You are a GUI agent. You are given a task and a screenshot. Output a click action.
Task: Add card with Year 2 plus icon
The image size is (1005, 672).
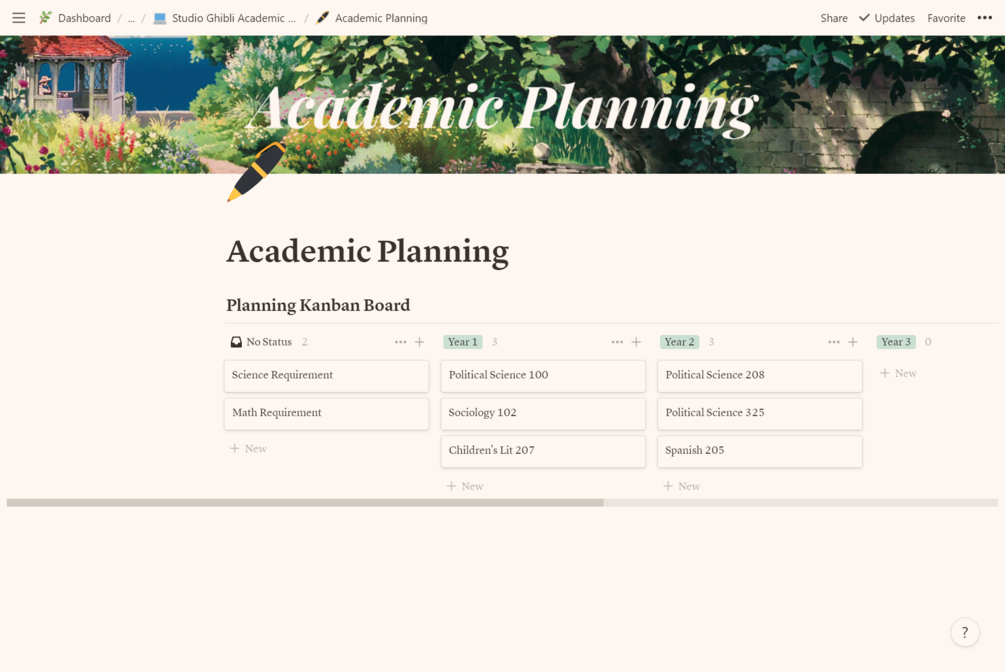point(853,342)
